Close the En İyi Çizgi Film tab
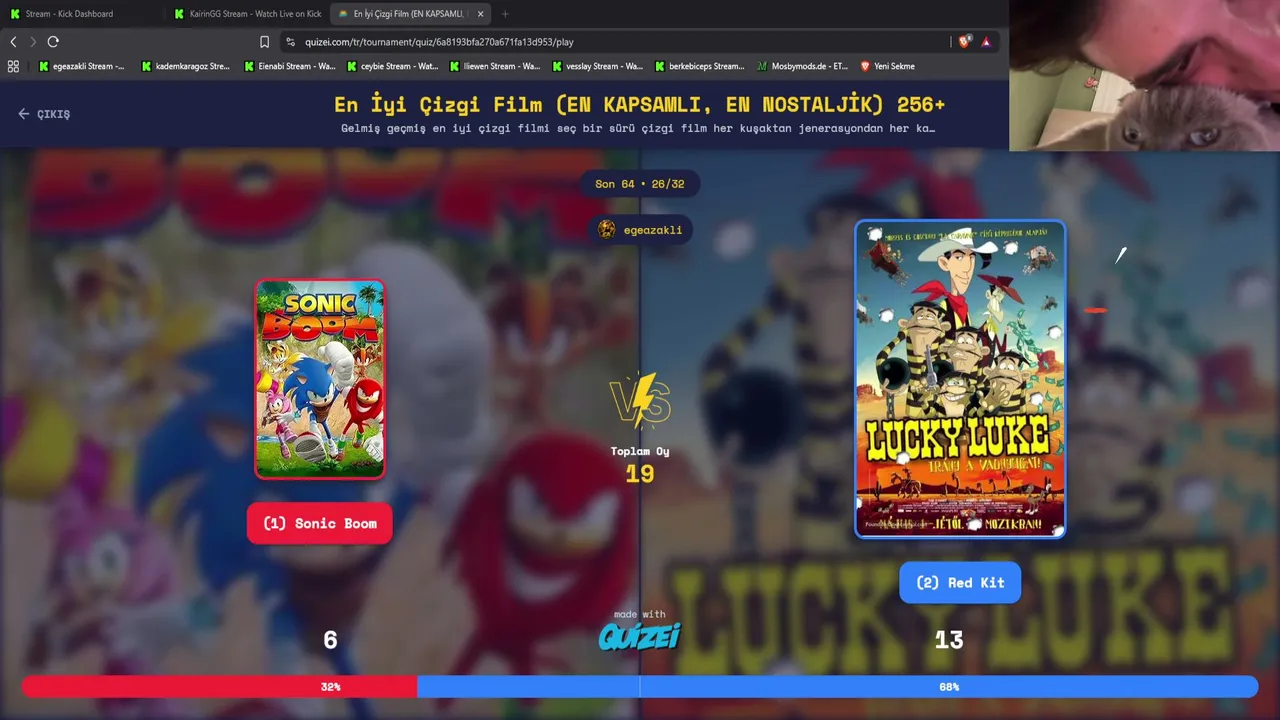 tap(480, 14)
